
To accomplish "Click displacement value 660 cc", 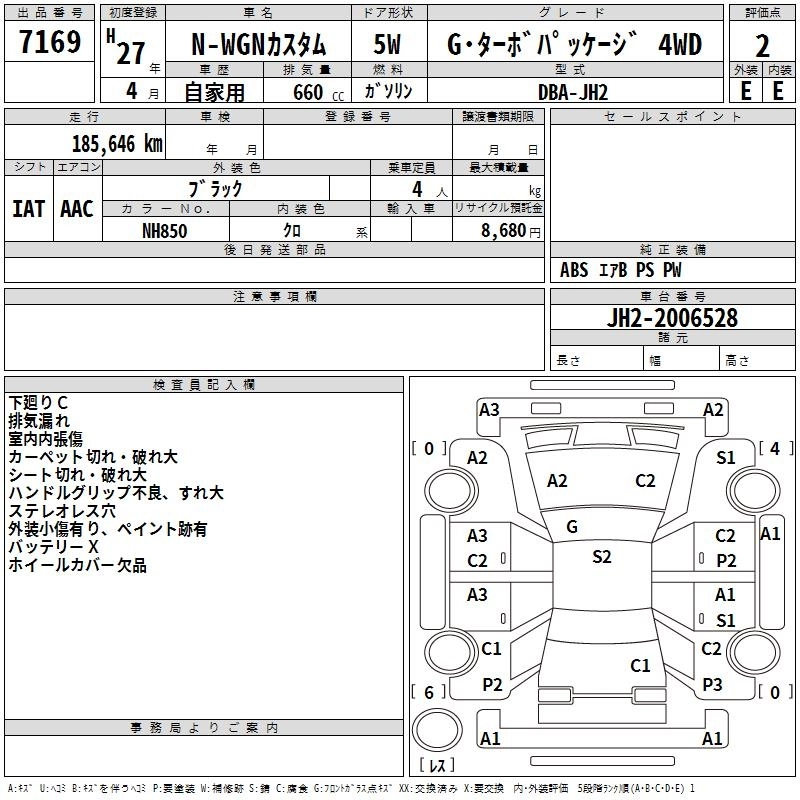I will coord(318,92).
